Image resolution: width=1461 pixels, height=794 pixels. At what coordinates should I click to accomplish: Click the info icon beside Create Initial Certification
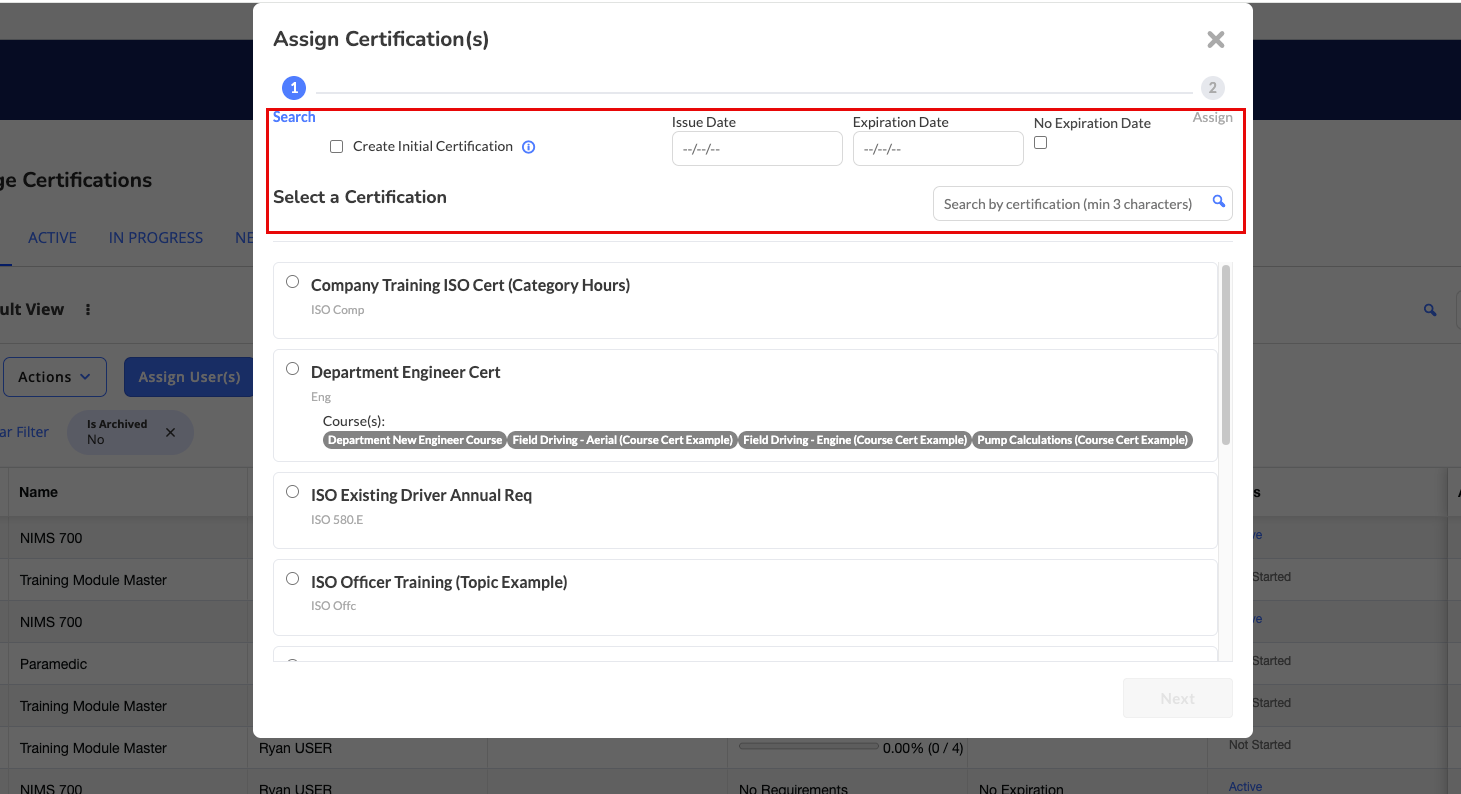pyautogui.click(x=529, y=147)
